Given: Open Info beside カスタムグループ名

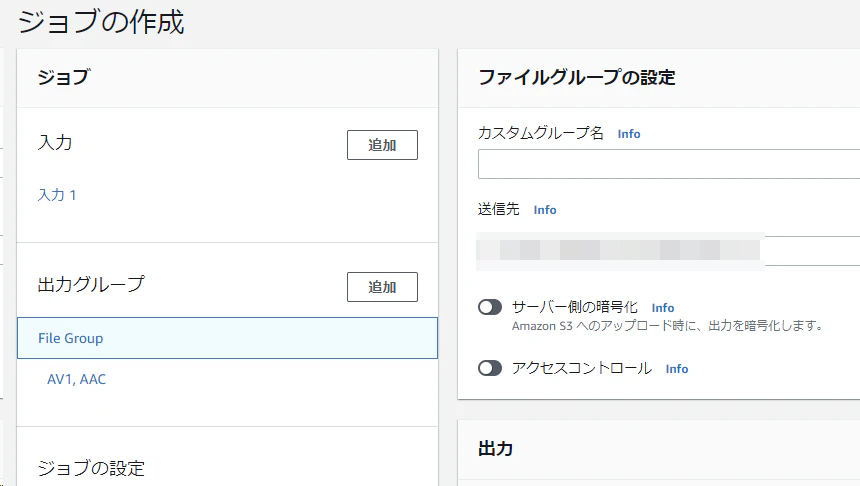Looking at the screenshot, I should pos(629,134).
